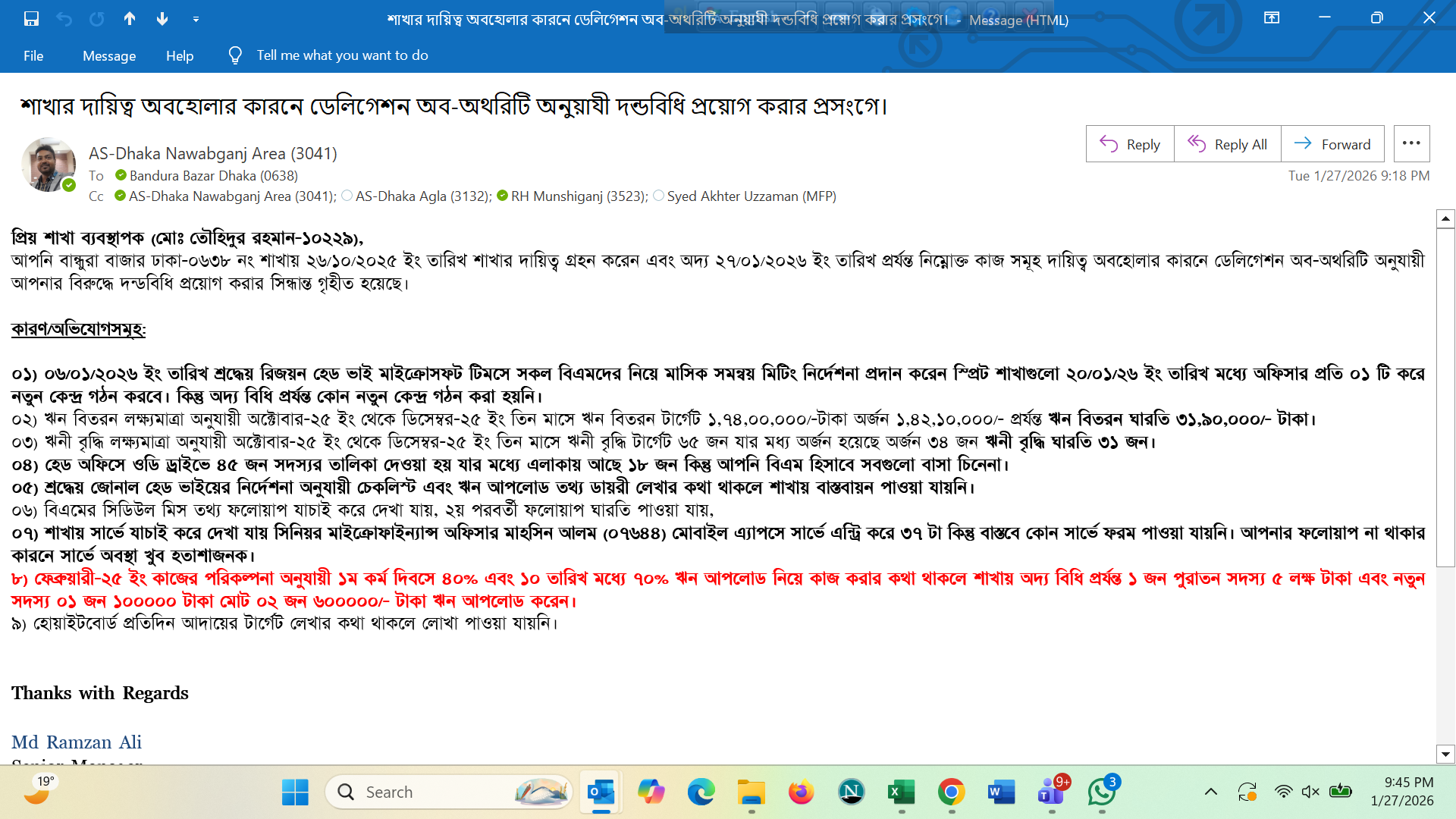Click the Reply All button
This screenshot has height=819, width=1456.
point(1227,144)
